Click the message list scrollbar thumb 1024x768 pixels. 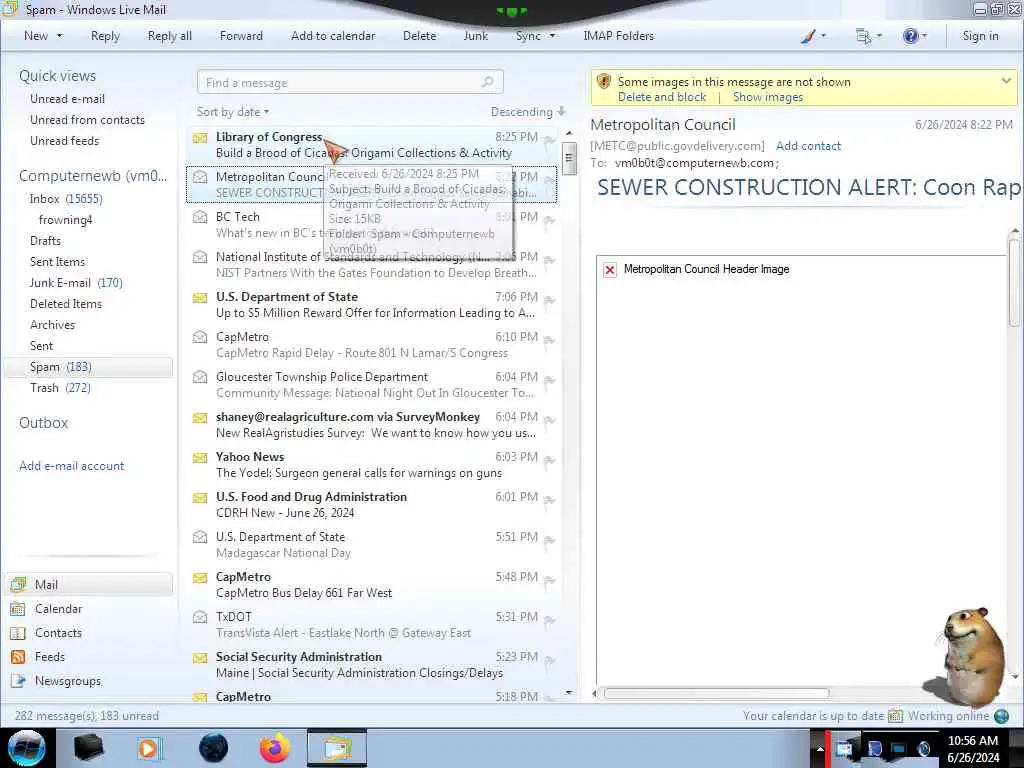(x=569, y=159)
